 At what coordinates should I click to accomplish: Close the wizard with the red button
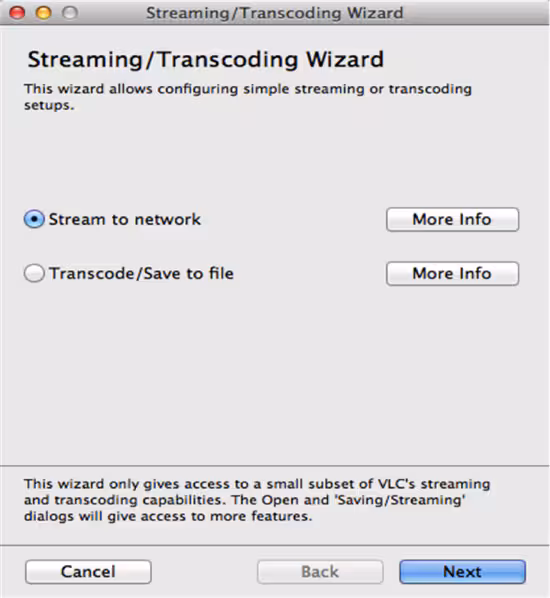click(17, 13)
